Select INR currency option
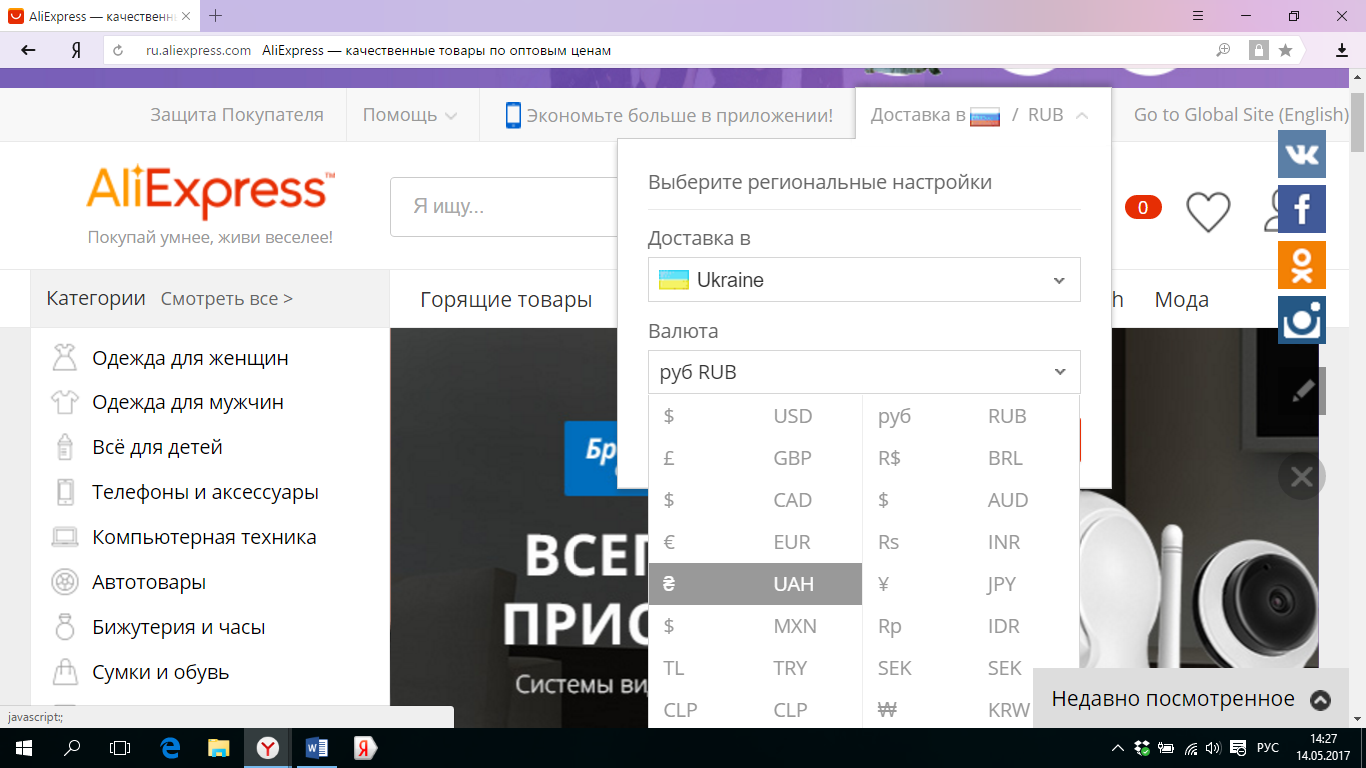This screenshot has height=768, width=1366. (971, 542)
